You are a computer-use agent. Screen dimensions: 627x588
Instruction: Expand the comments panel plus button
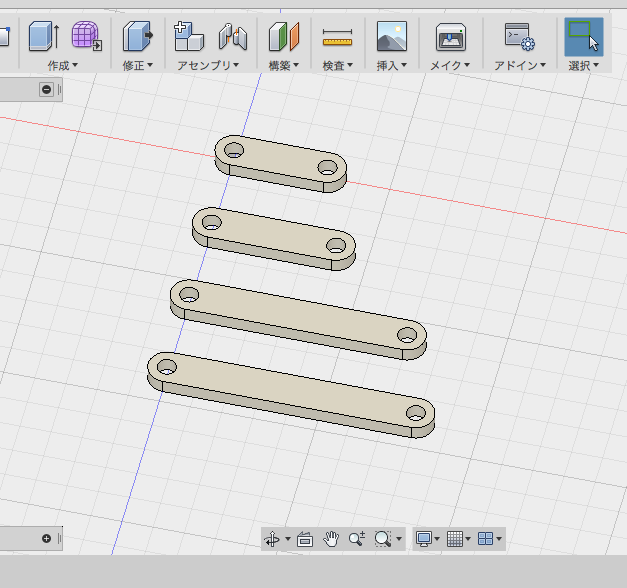46,538
